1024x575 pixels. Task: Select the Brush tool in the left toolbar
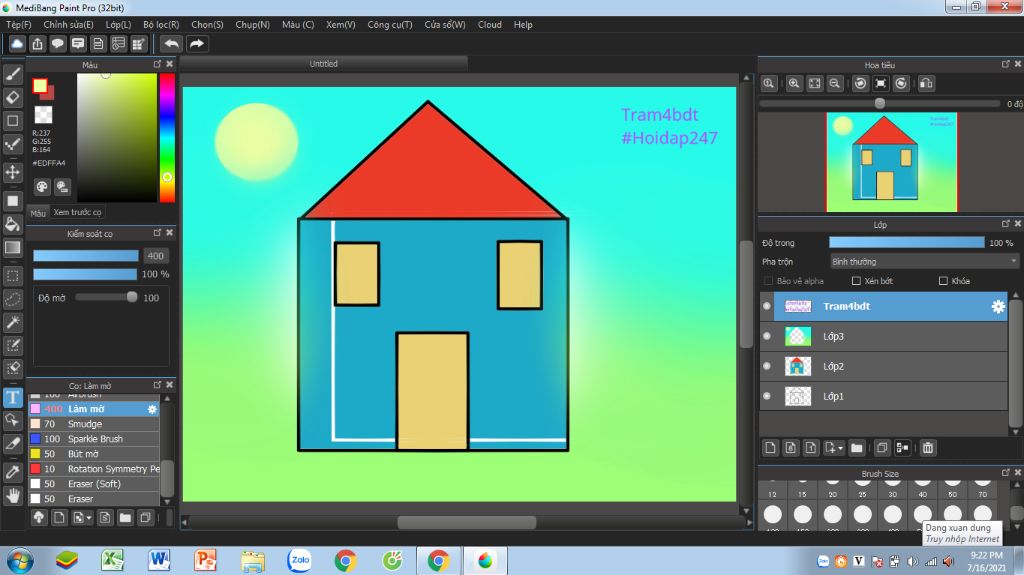[13, 74]
